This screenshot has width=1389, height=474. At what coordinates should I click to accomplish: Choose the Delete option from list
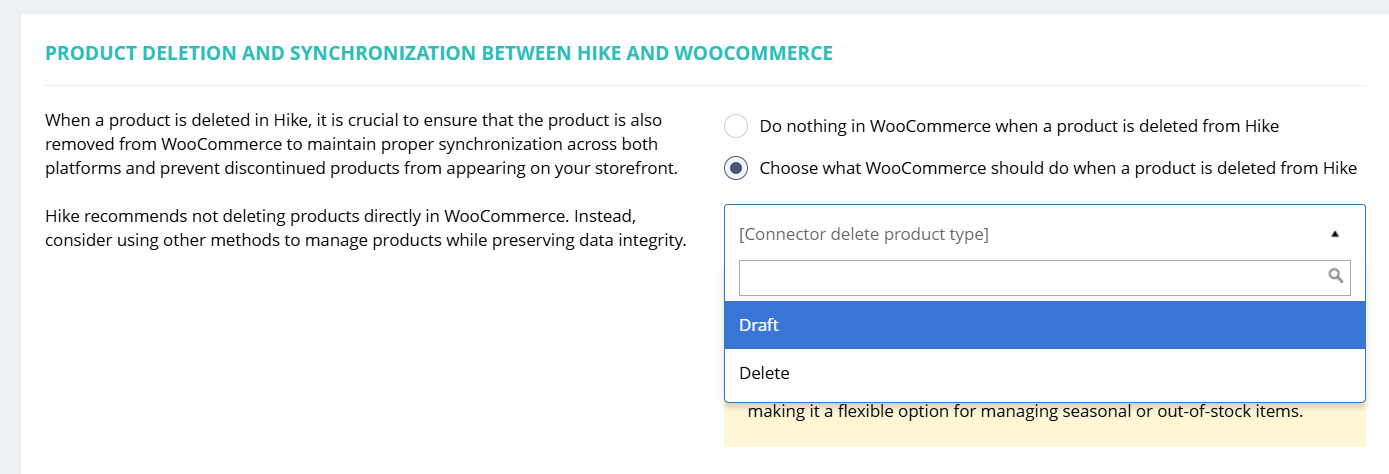coord(1045,373)
